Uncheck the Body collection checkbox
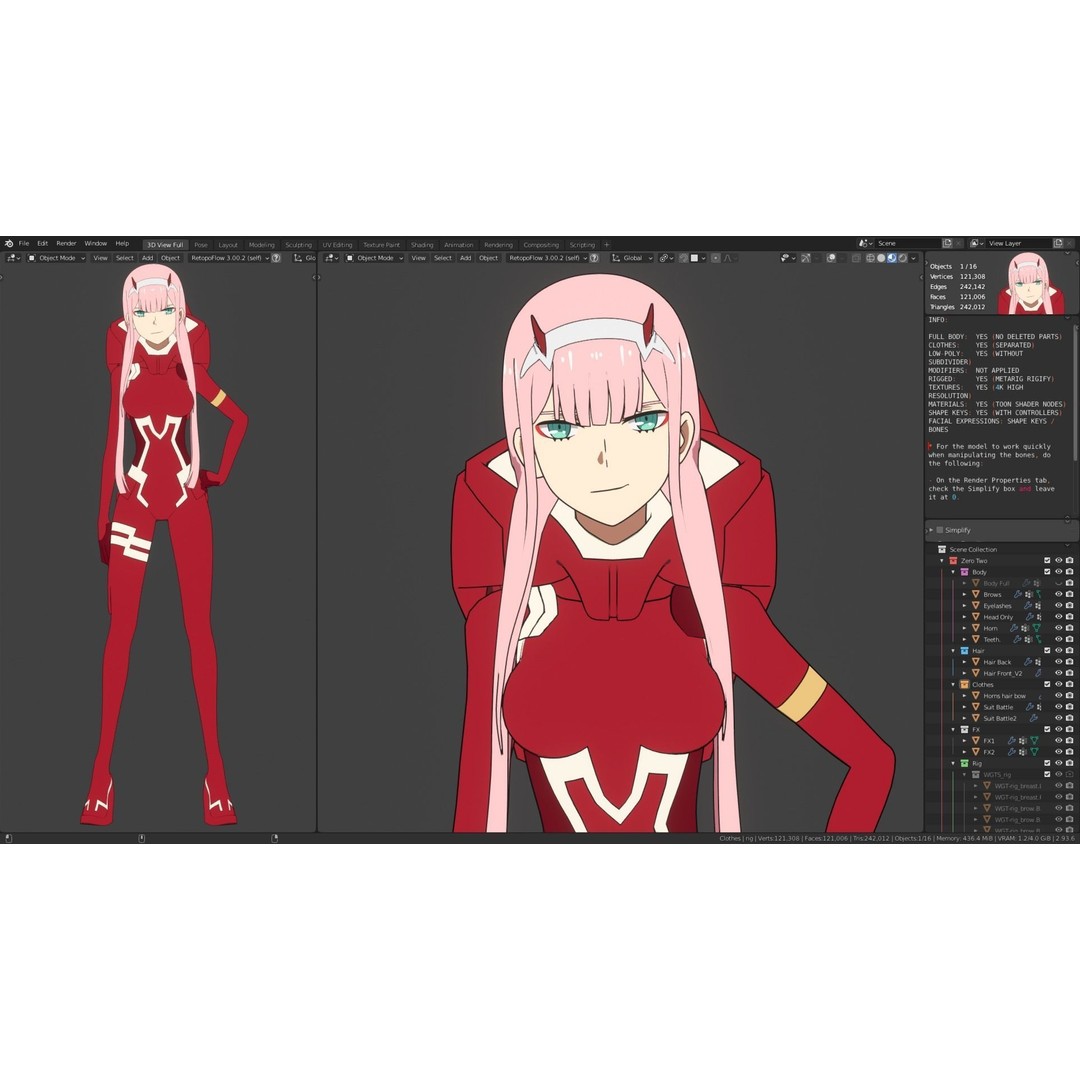 click(x=1047, y=572)
